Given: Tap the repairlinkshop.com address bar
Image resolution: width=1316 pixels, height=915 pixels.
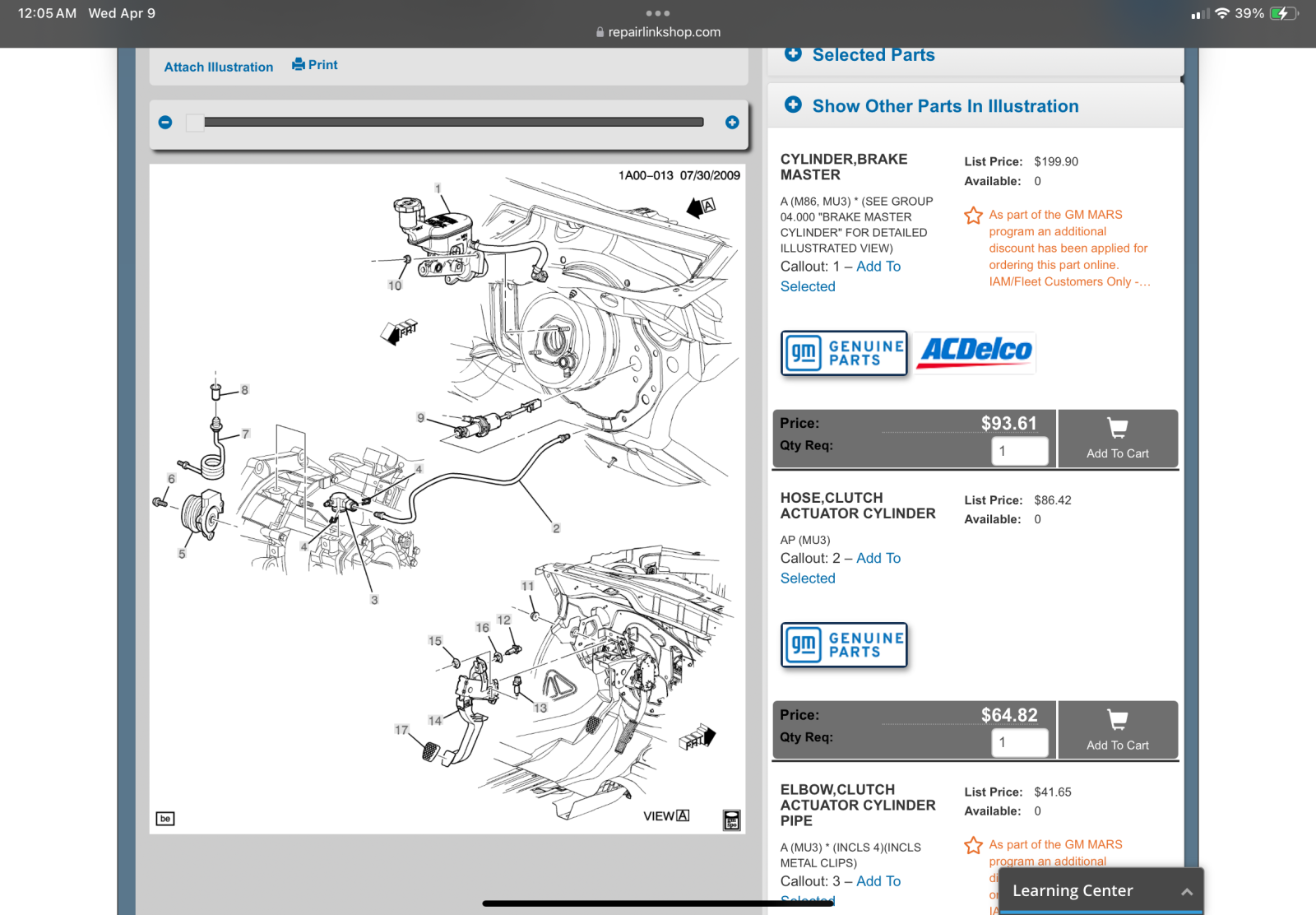Looking at the screenshot, I should coord(658,32).
